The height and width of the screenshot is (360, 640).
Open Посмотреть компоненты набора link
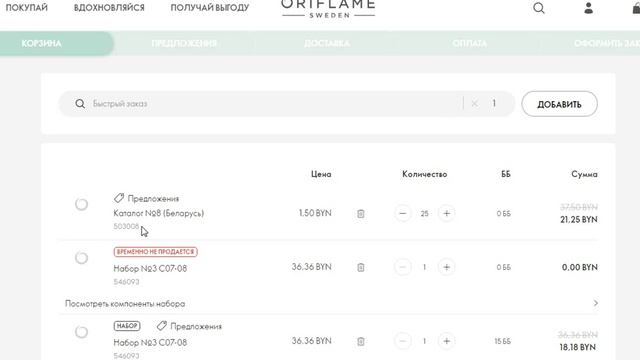(x=125, y=304)
